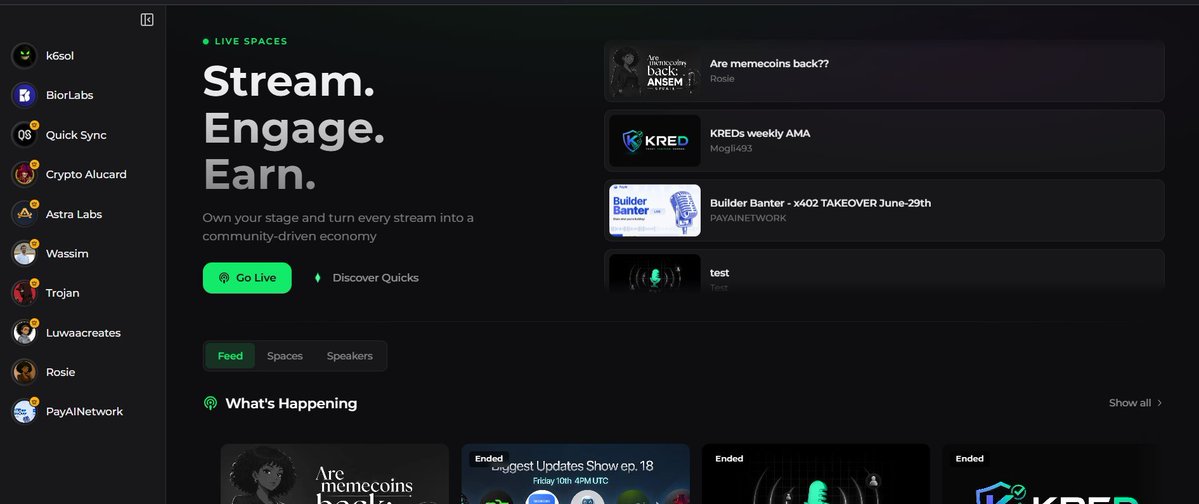Select Astra Labs name in sidebar

click(x=73, y=214)
